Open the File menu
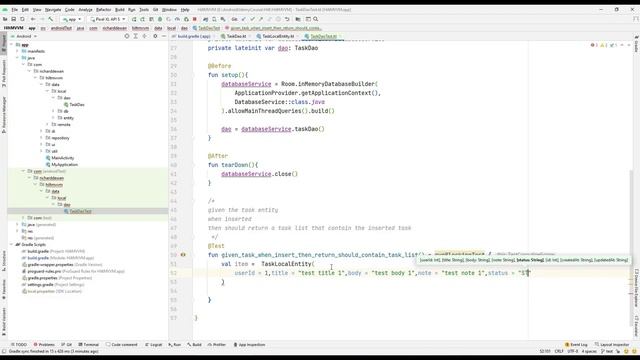The width and height of the screenshot is (640, 360). click(14, 9)
